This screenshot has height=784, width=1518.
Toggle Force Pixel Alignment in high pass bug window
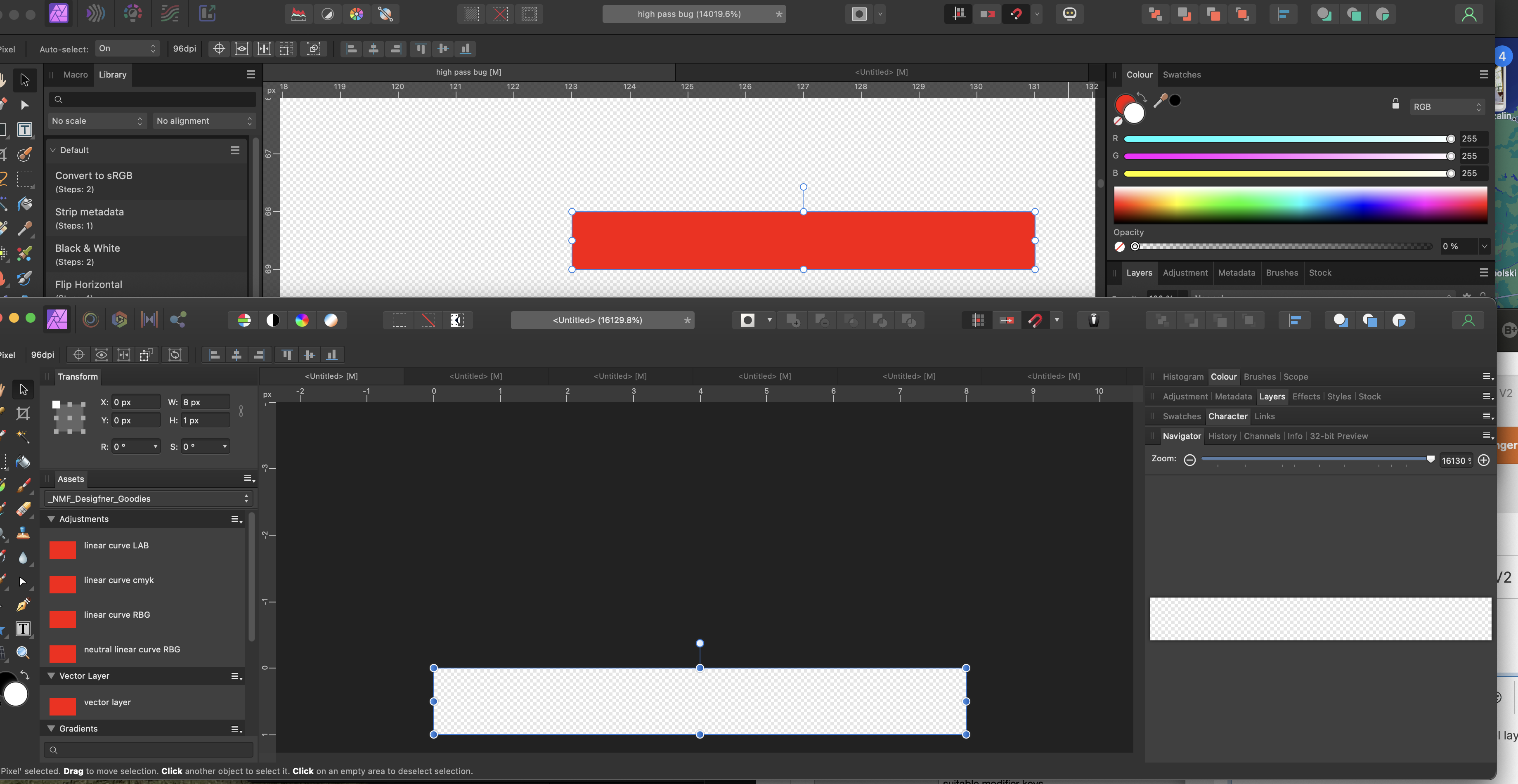959,14
